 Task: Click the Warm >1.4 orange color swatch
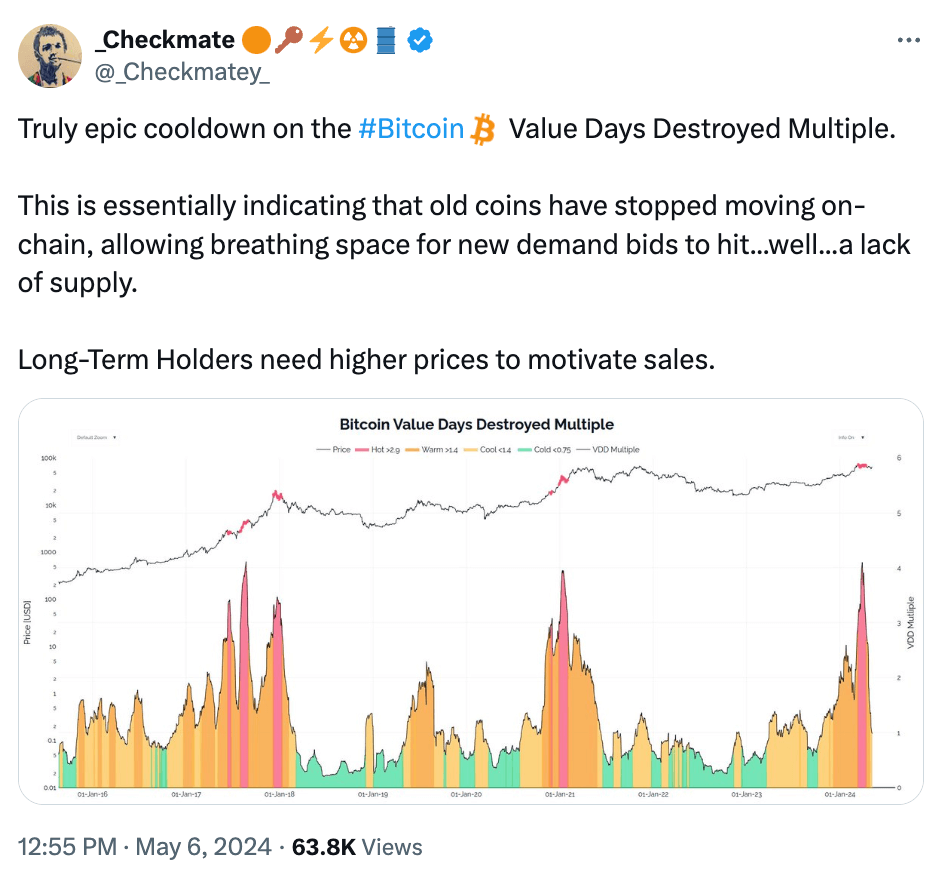coord(412,449)
